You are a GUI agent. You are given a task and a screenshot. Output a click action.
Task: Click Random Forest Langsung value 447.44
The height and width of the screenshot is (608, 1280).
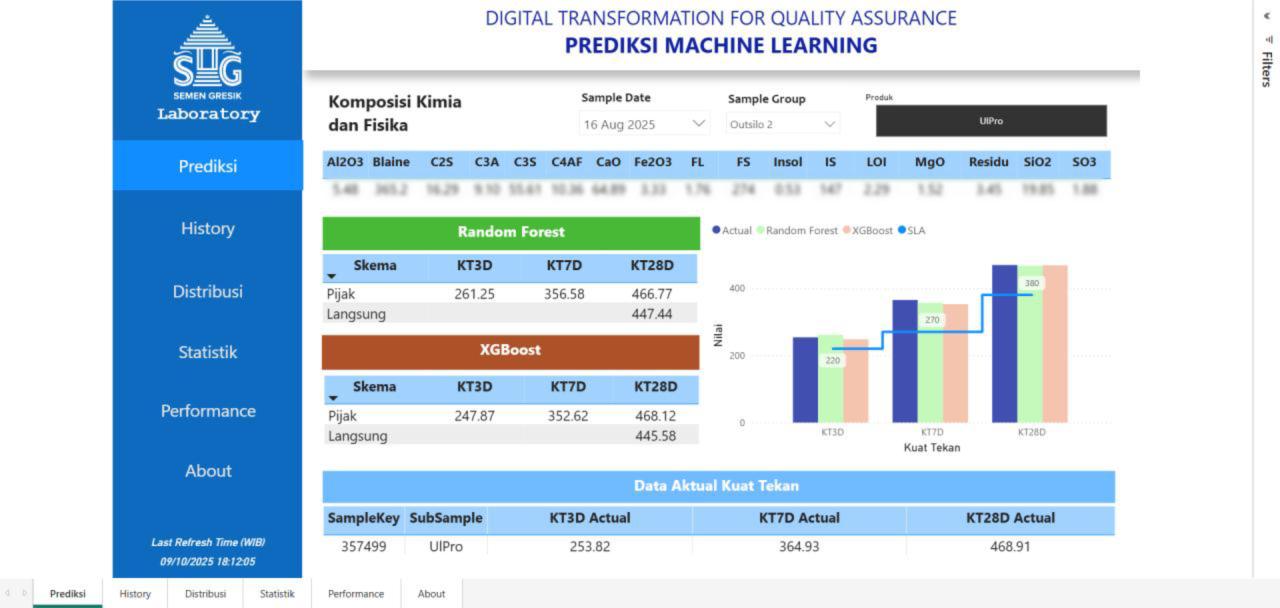click(x=652, y=314)
